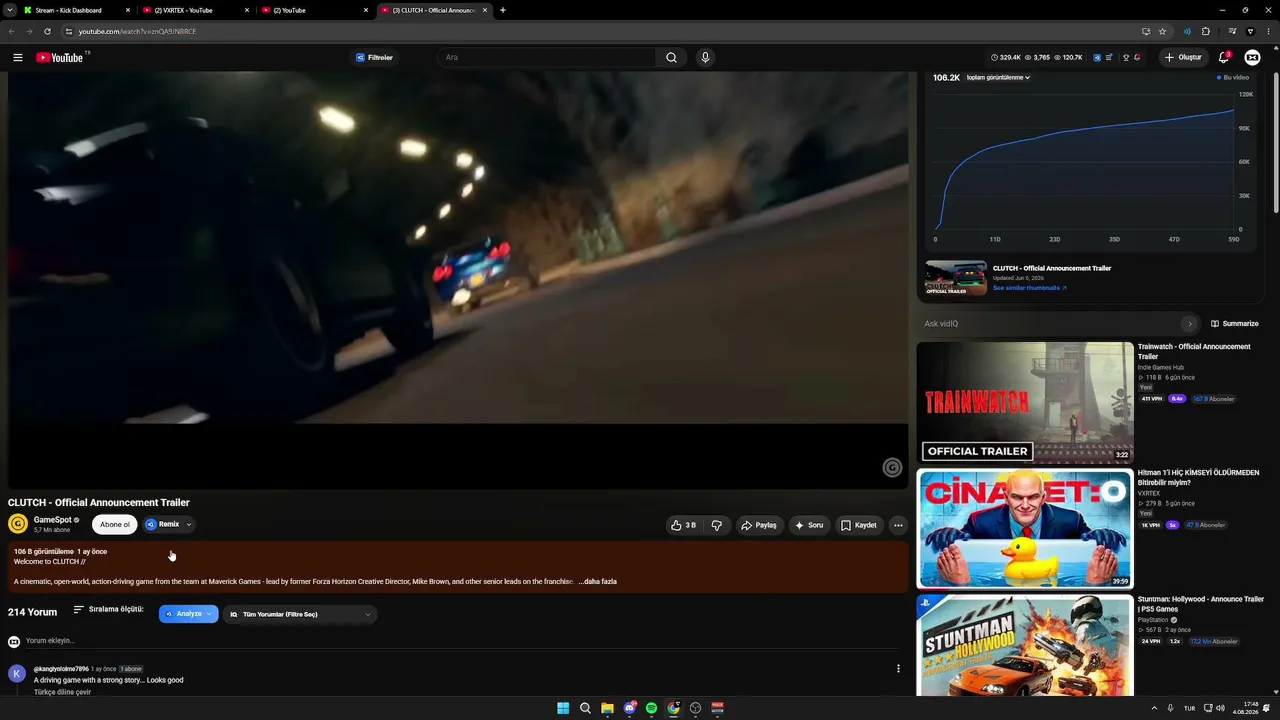This screenshot has width=1280, height=720.
Task: Open comment options for kanglynloime7896's comment
Action: coord(898,669)
